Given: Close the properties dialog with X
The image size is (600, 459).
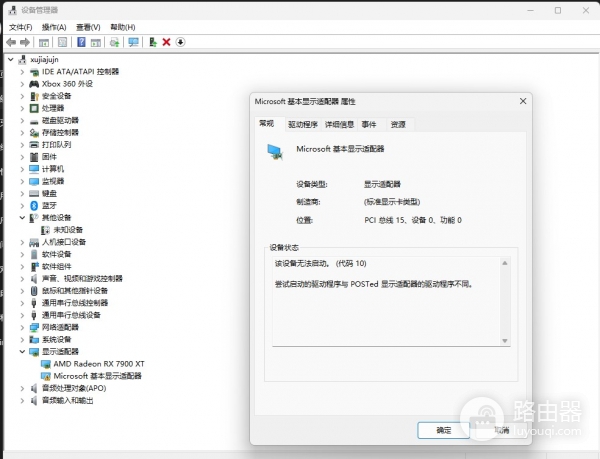Looking at the screenshot, I should 523,101.
